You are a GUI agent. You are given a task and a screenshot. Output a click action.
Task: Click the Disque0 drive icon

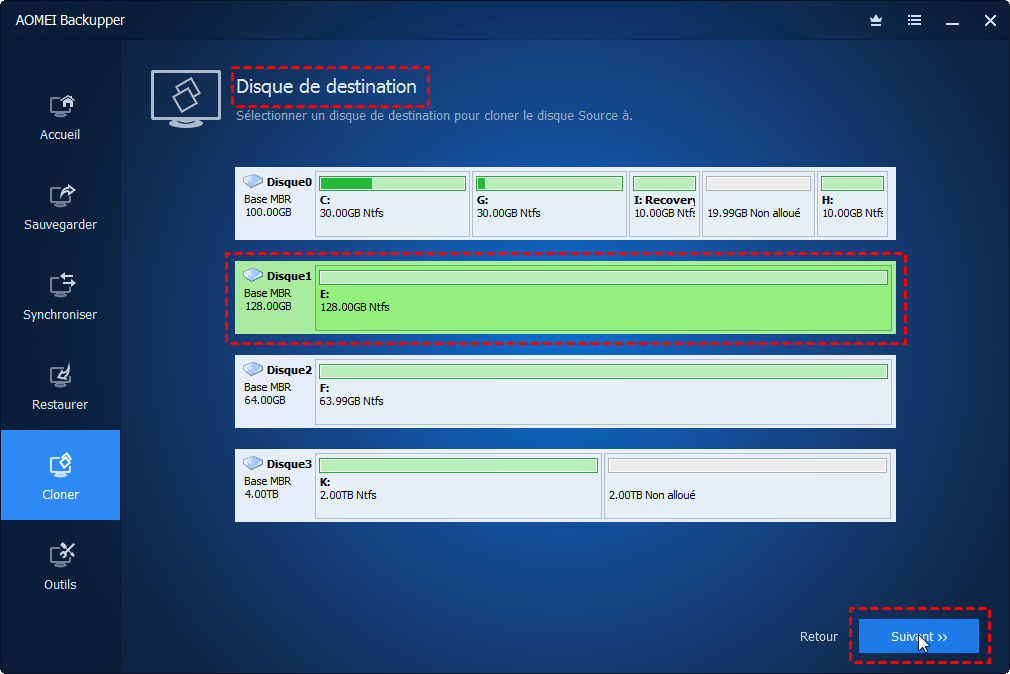pos(252,181)
